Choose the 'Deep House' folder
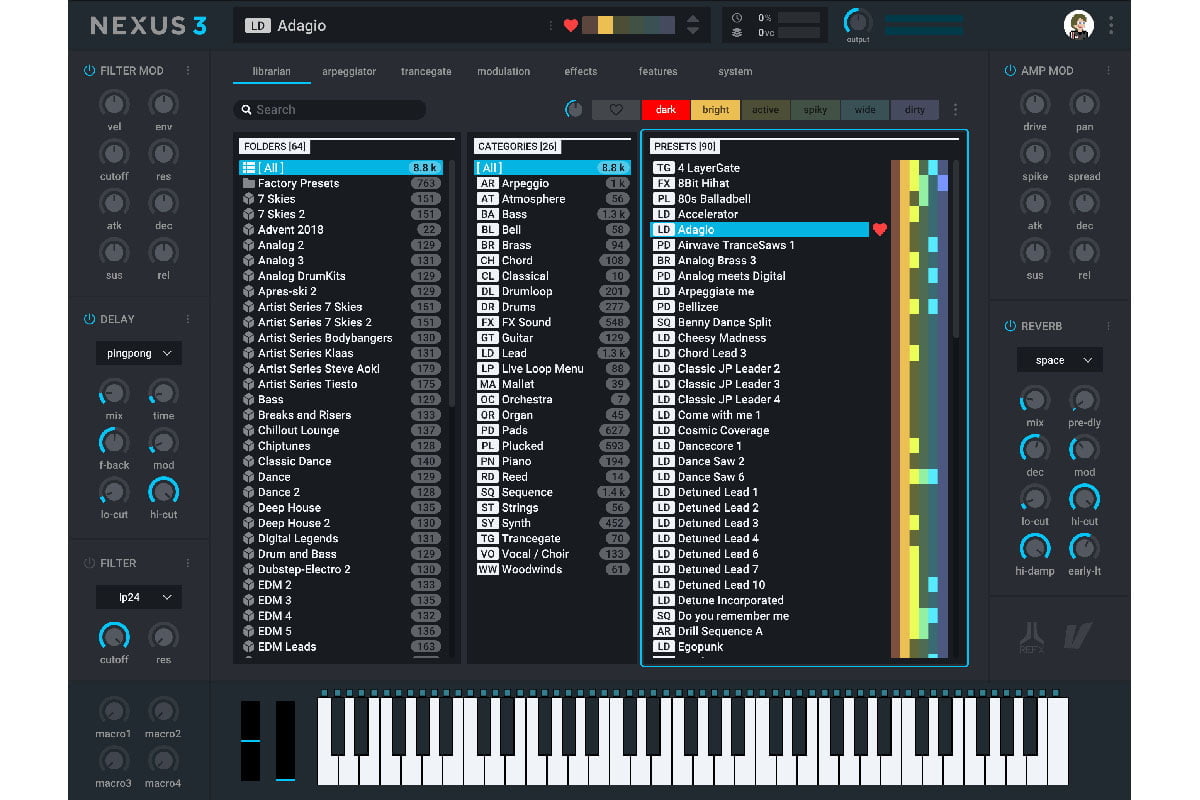This screenshot has height=800, width=1200. click(x=341, y=508)
